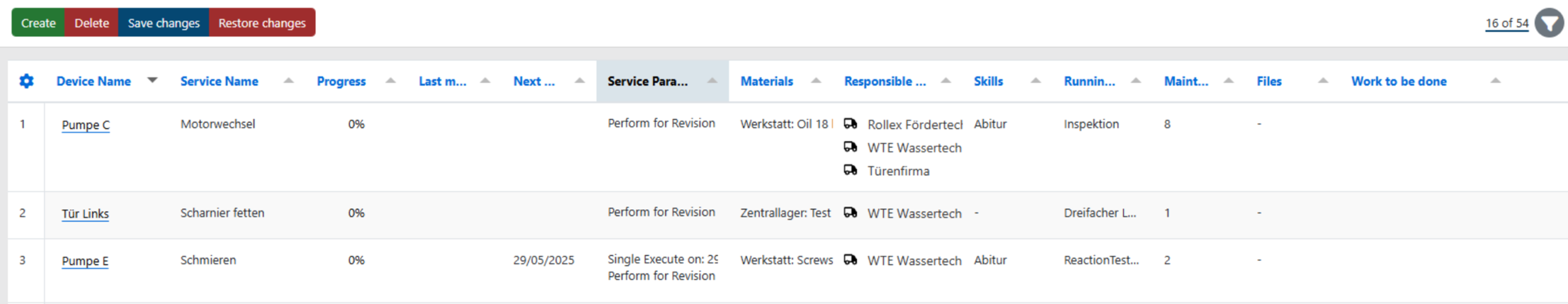Sort by Device Name arrow
The image size is (1568, 304).
click(x=153, y=80)
